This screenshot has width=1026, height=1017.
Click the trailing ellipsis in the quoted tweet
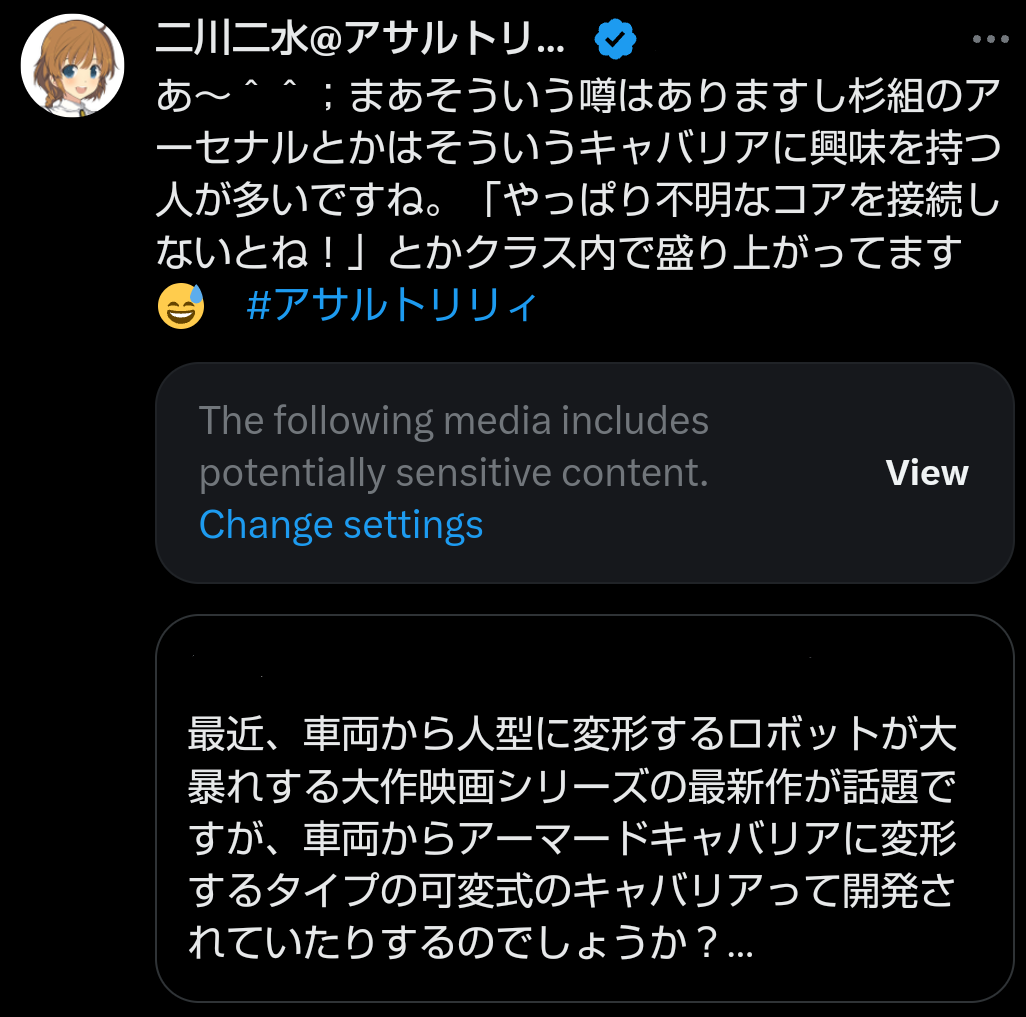point(741,945)
